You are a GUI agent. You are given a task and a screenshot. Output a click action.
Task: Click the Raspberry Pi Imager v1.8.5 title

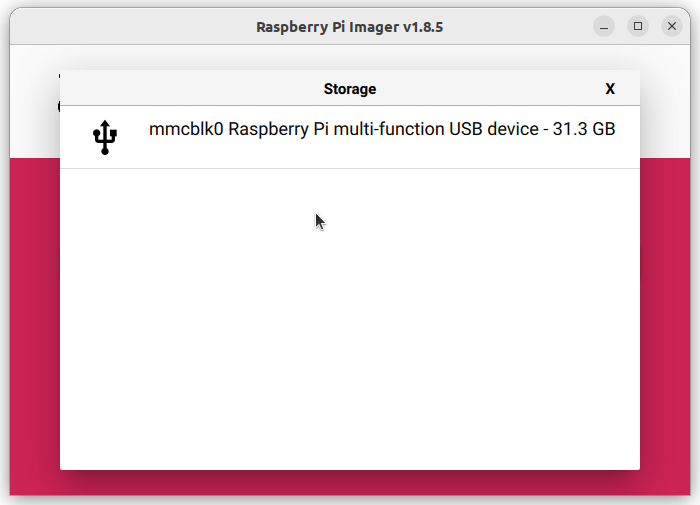pyautogui.click(x=350, y=27)
